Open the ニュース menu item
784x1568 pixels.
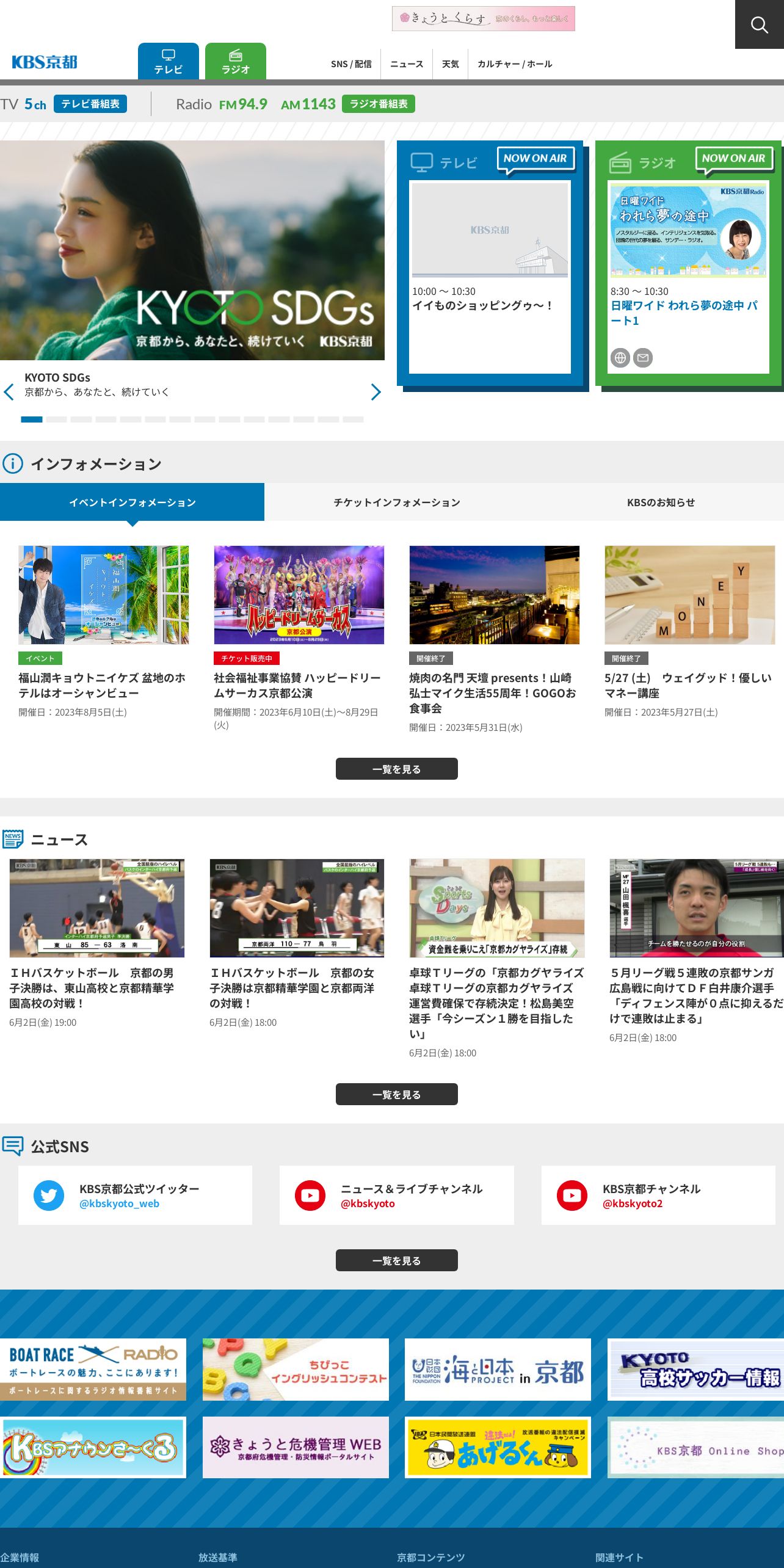[407, 64]
